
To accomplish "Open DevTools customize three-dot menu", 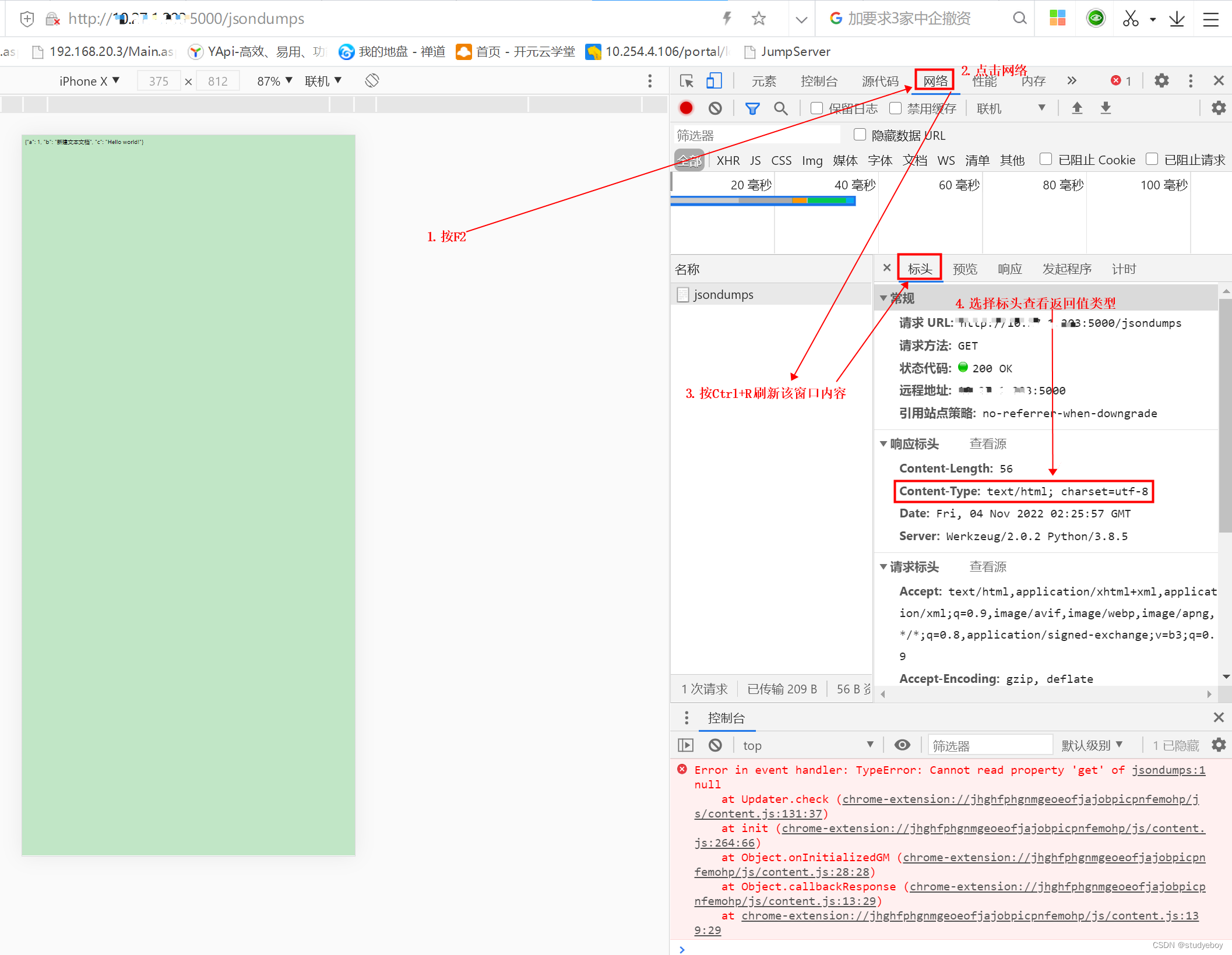I will coord(1191,81).
